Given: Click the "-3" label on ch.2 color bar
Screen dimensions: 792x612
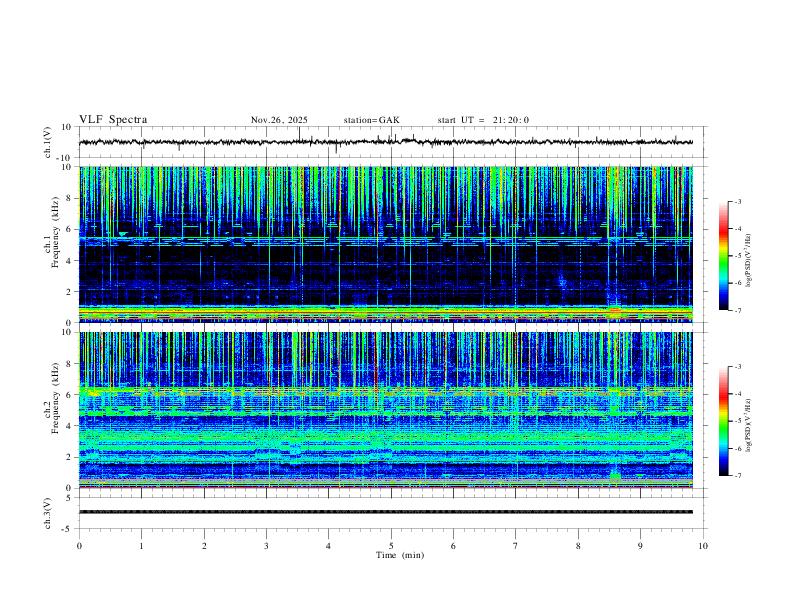Looking at the screenshot, I should (x=737, y=367).
